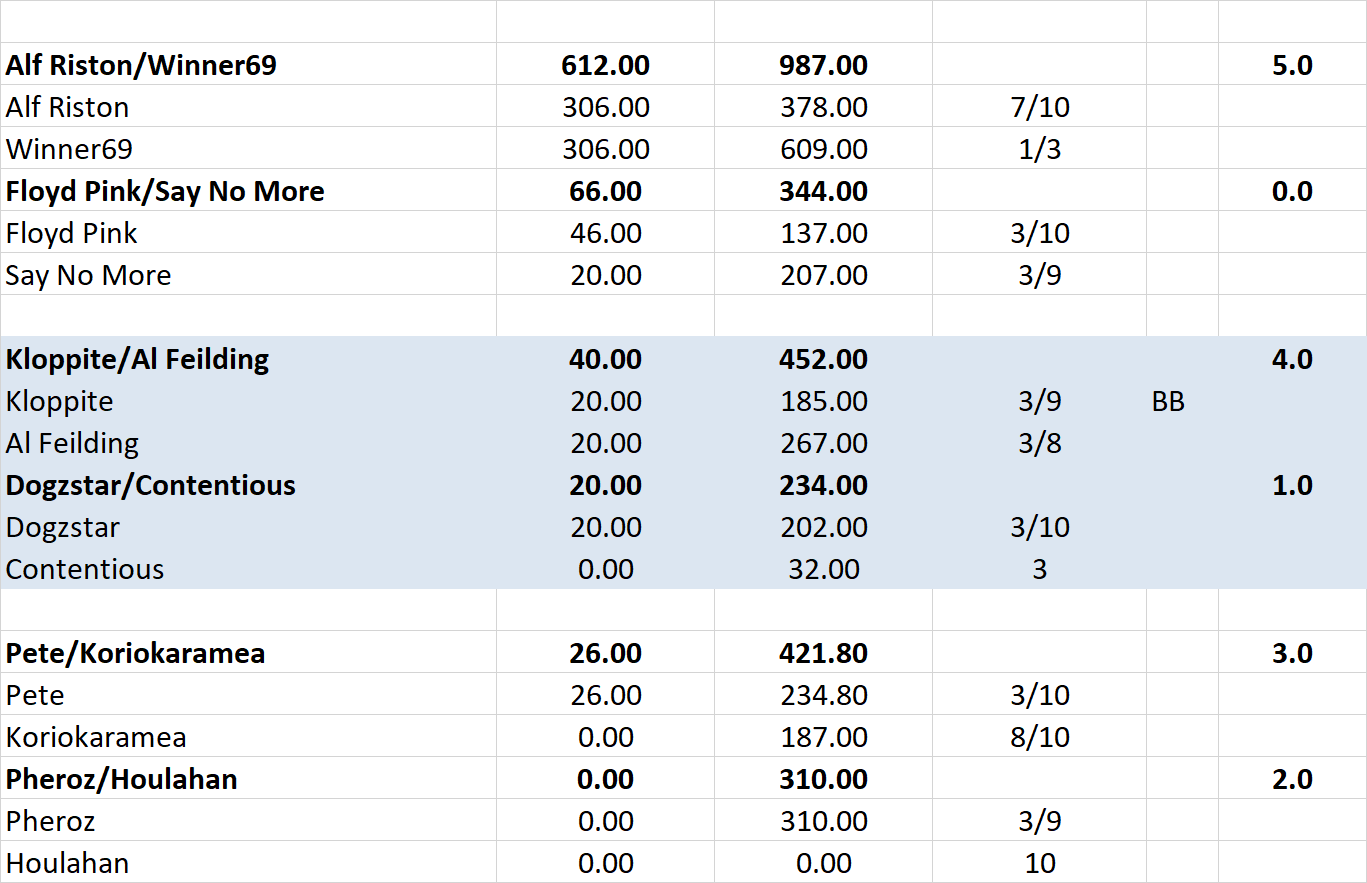
Task: Click the BB cell in Kloppite row
Action: point(1167,401)
